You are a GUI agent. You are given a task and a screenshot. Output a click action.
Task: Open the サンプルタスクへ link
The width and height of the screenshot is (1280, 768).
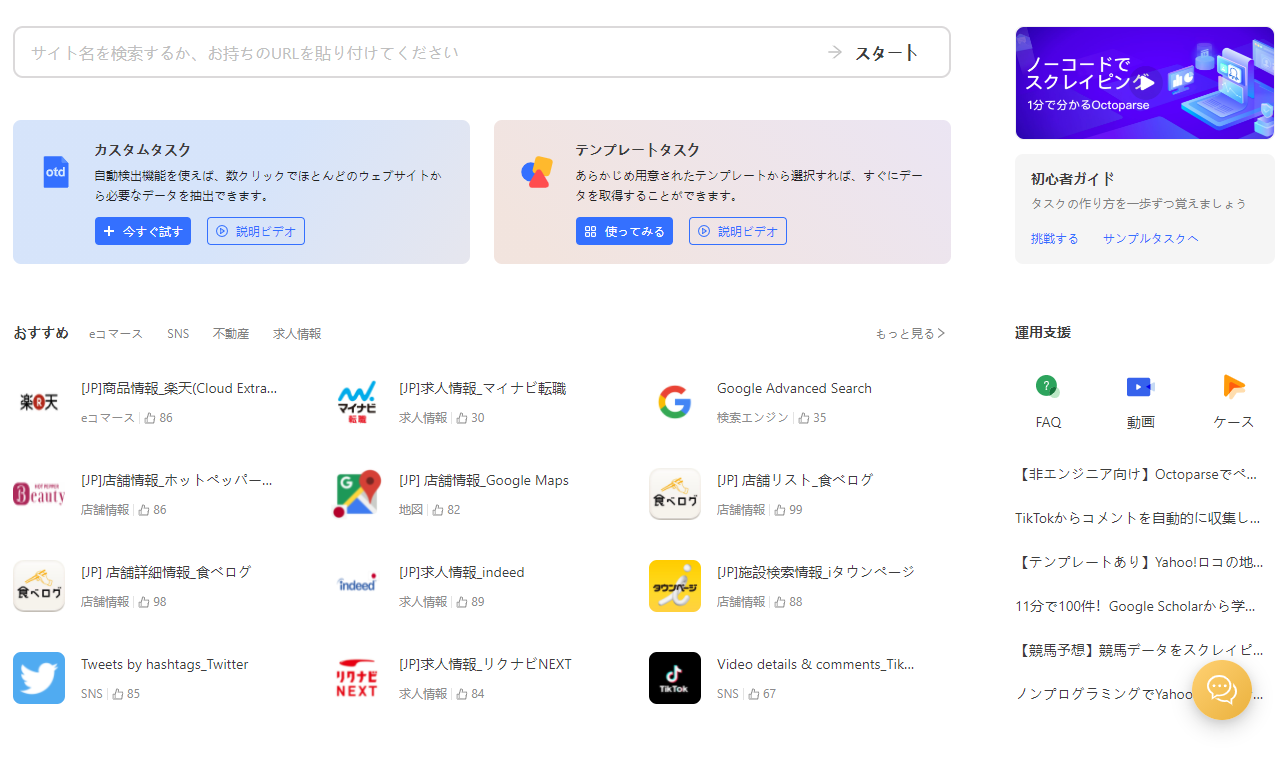1151,239
